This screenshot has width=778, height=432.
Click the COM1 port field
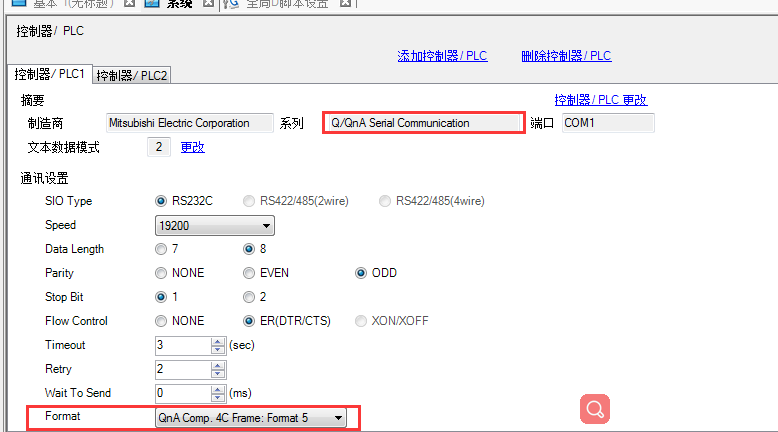pos(608,123)
